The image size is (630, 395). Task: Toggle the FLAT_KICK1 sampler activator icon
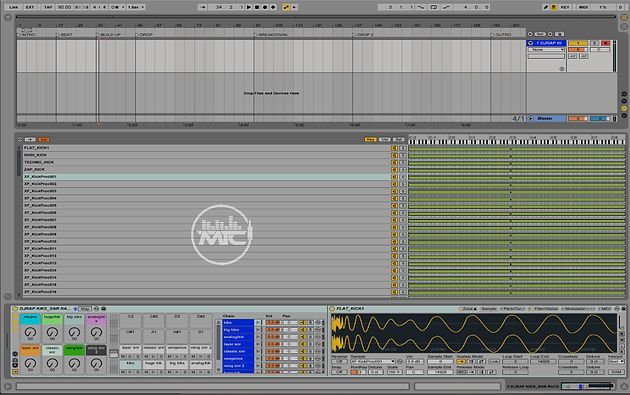pos(332,309)
